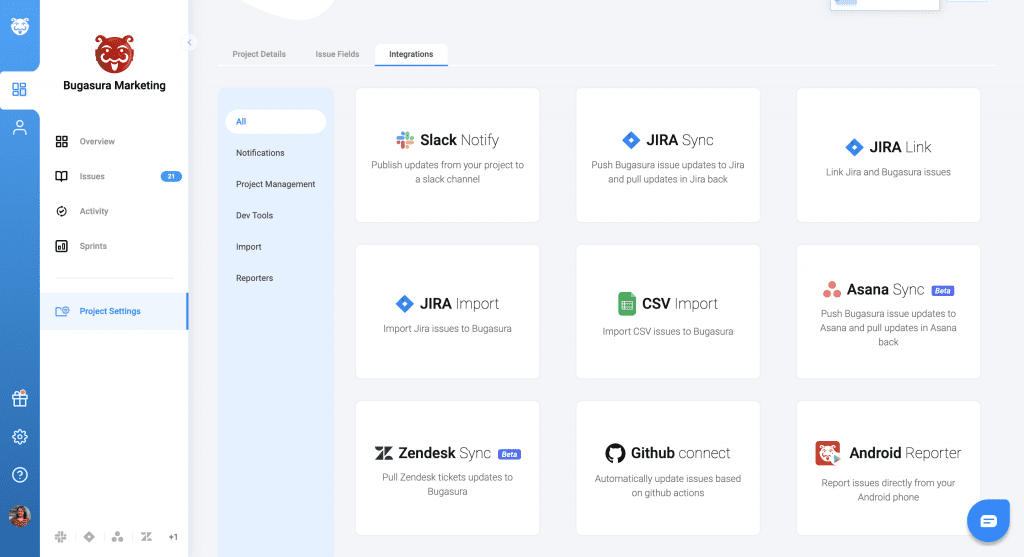Click 'Import CSV issues to Bugasura' description
Screen dimensions: 1024x557
click(x=668, y=332)
